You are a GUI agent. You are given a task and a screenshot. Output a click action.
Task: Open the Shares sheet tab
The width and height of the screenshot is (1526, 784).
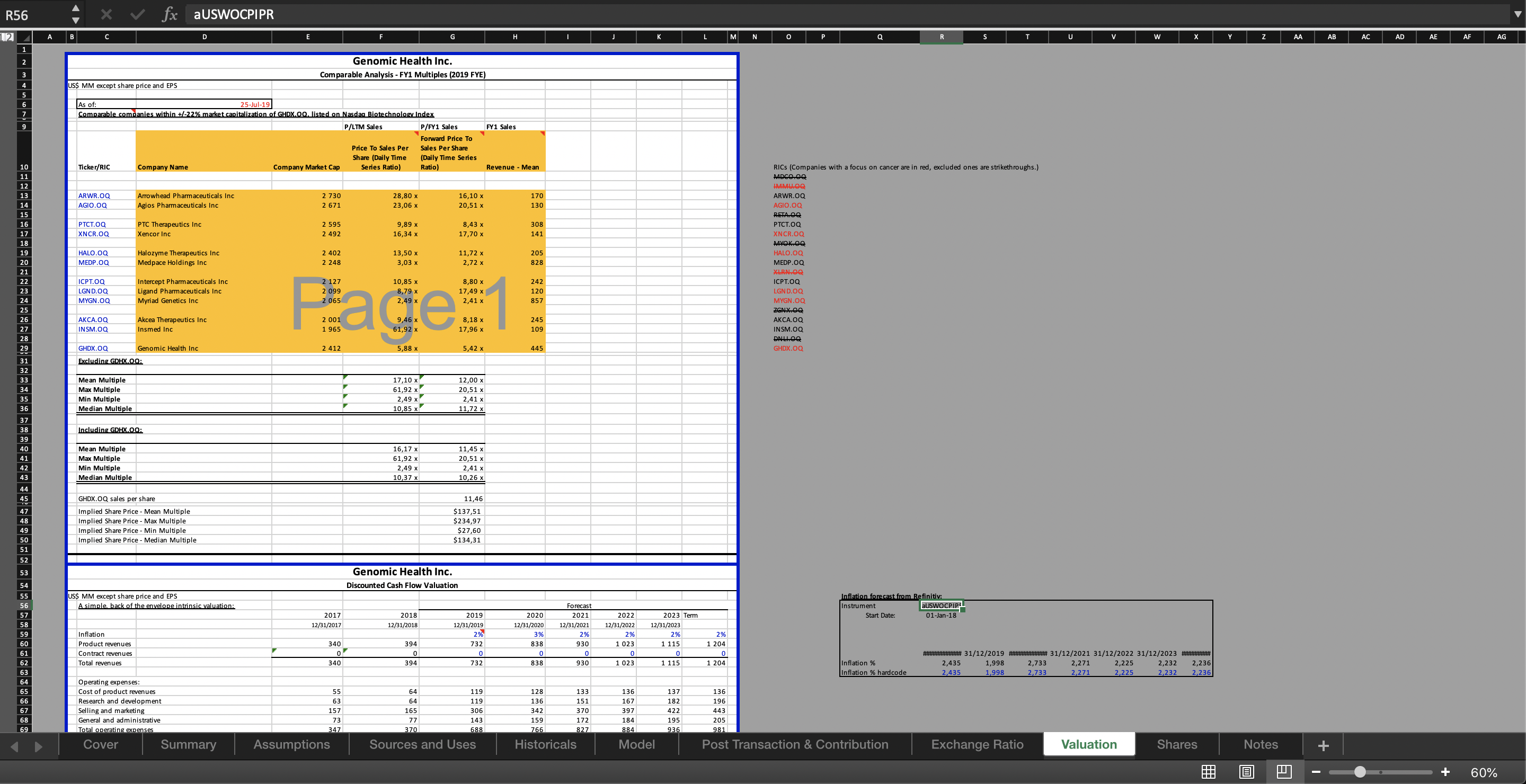[1177, 744]
